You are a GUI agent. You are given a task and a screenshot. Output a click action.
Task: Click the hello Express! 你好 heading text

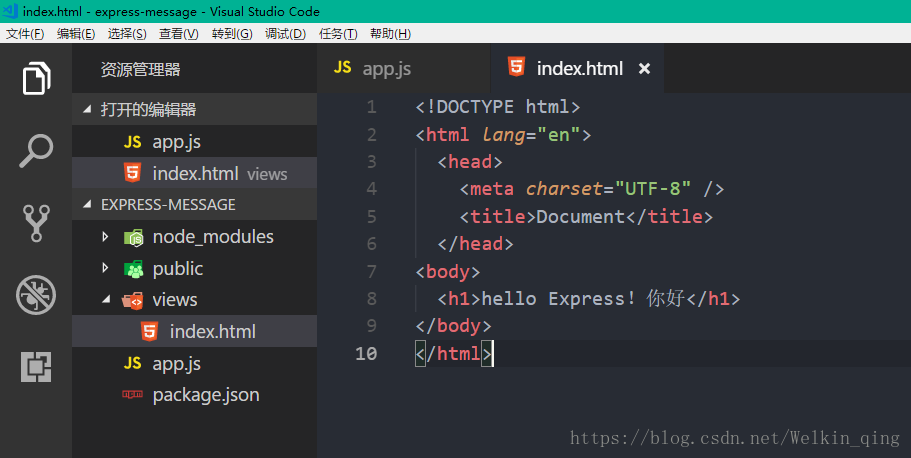(584, 299)
